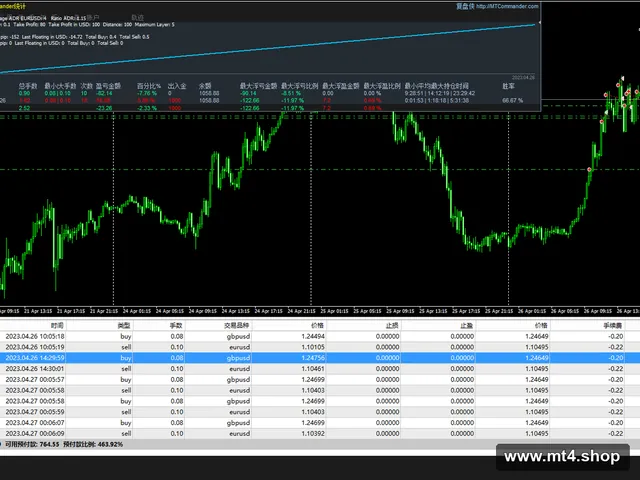This screenshot has width=640, height=480.
Task: Click the 2.52 total lots value
Action: (x=24, y=108)
